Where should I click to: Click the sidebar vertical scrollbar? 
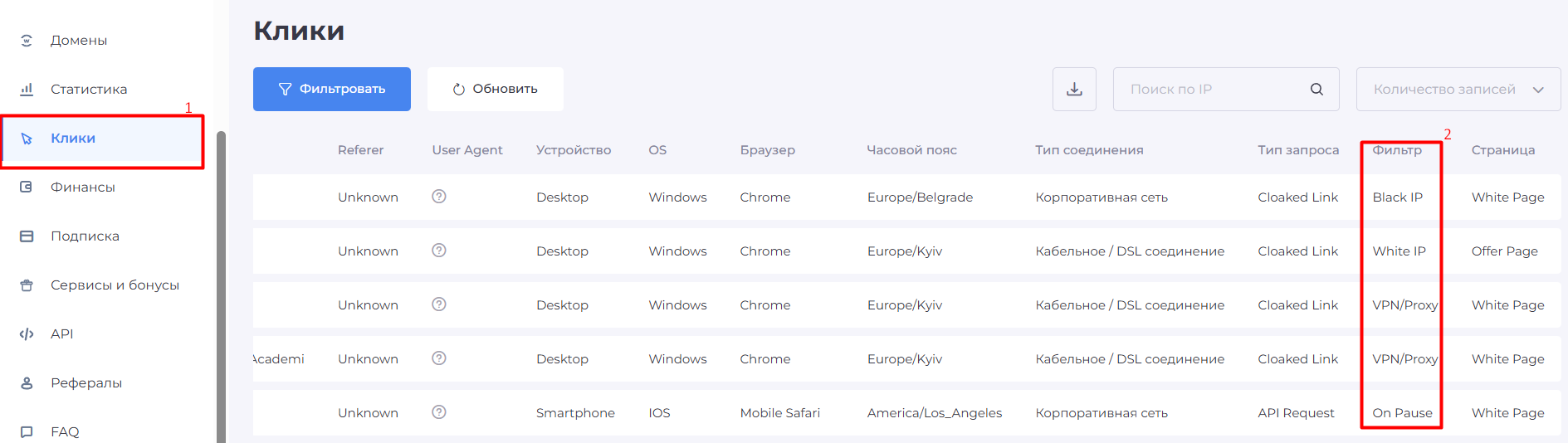[x=221, y=282]
